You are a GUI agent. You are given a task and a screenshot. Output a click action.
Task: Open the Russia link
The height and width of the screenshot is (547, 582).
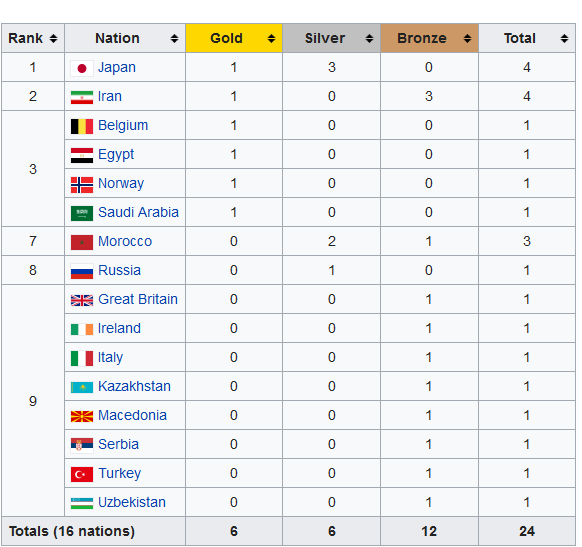tap(120, 270)
